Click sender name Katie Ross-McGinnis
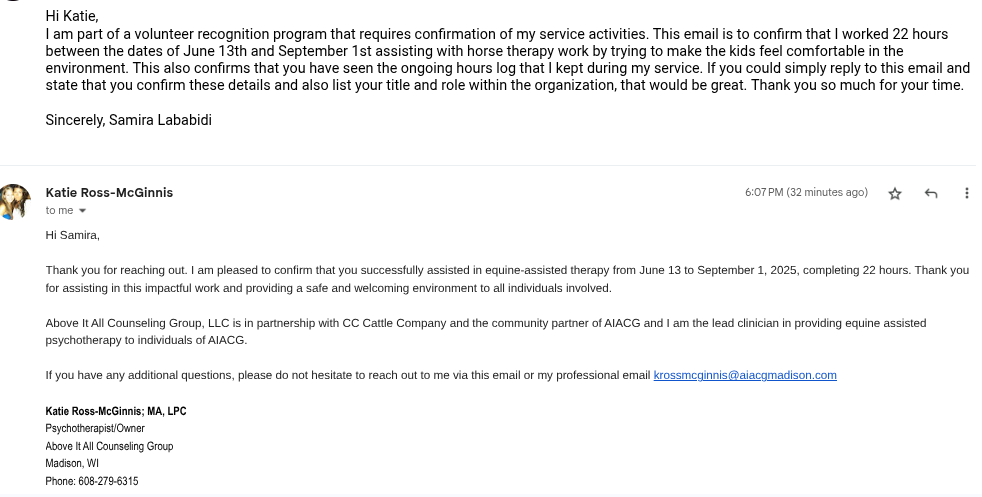The width and height of the screenshot is (982, 497). pos(109,192)
